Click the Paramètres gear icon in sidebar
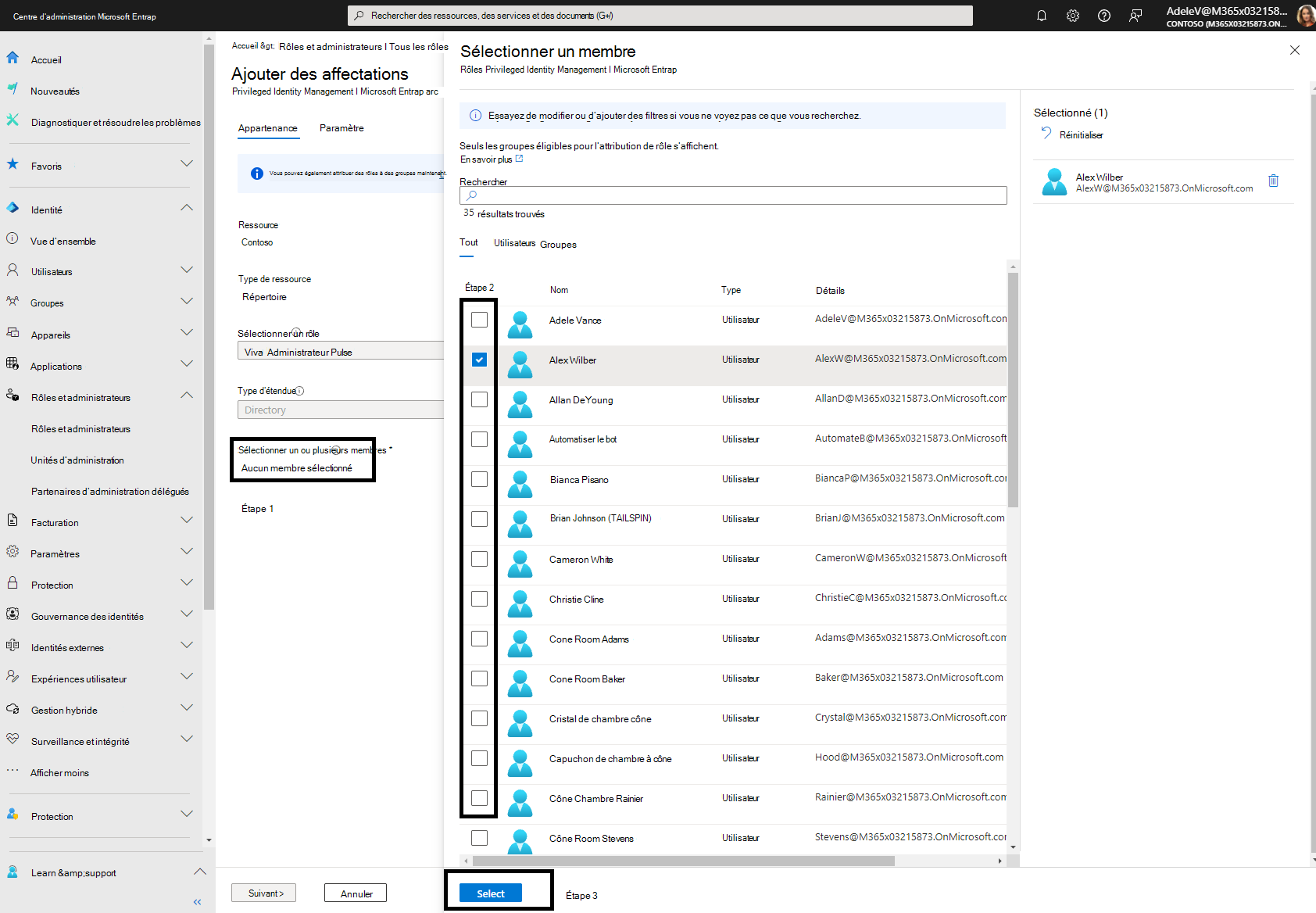Screen dimensions: 1316x913 [x=13, y=551]
